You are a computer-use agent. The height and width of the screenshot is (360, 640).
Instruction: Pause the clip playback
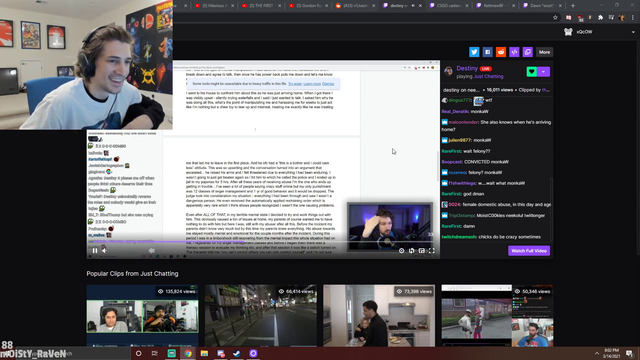(95, 251)
